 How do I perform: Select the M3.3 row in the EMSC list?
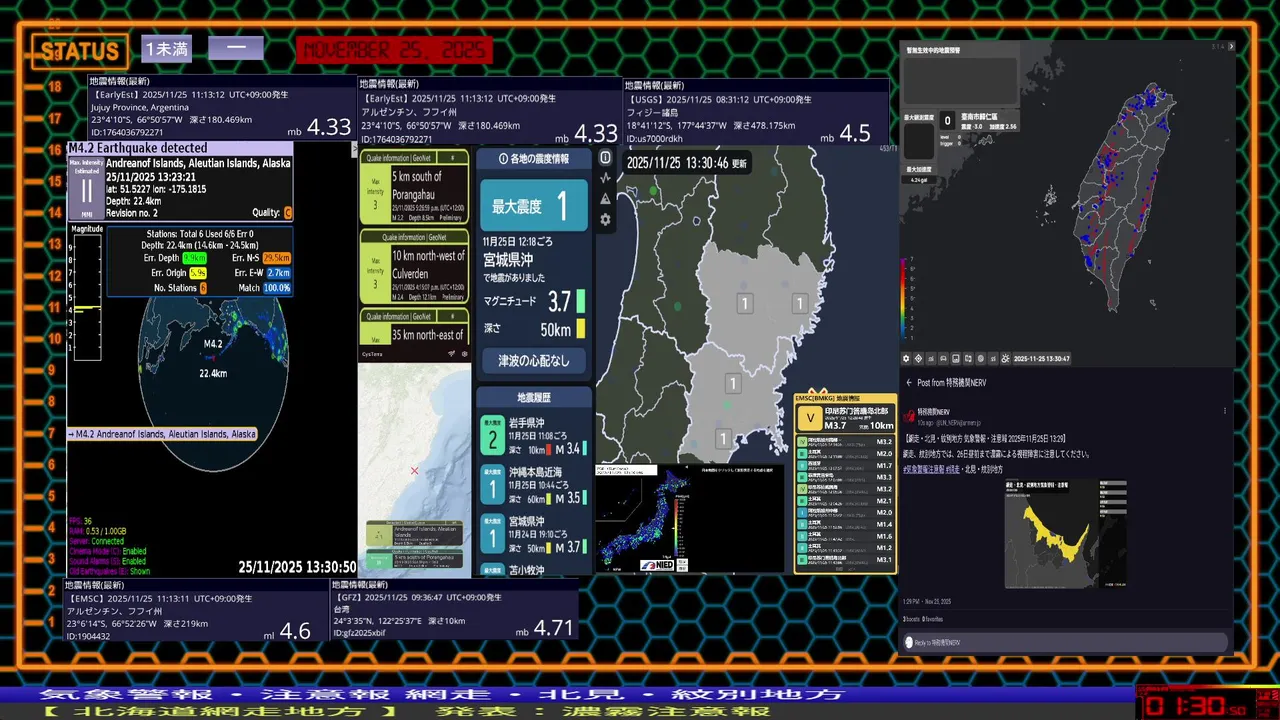click(x=845, y=477)
